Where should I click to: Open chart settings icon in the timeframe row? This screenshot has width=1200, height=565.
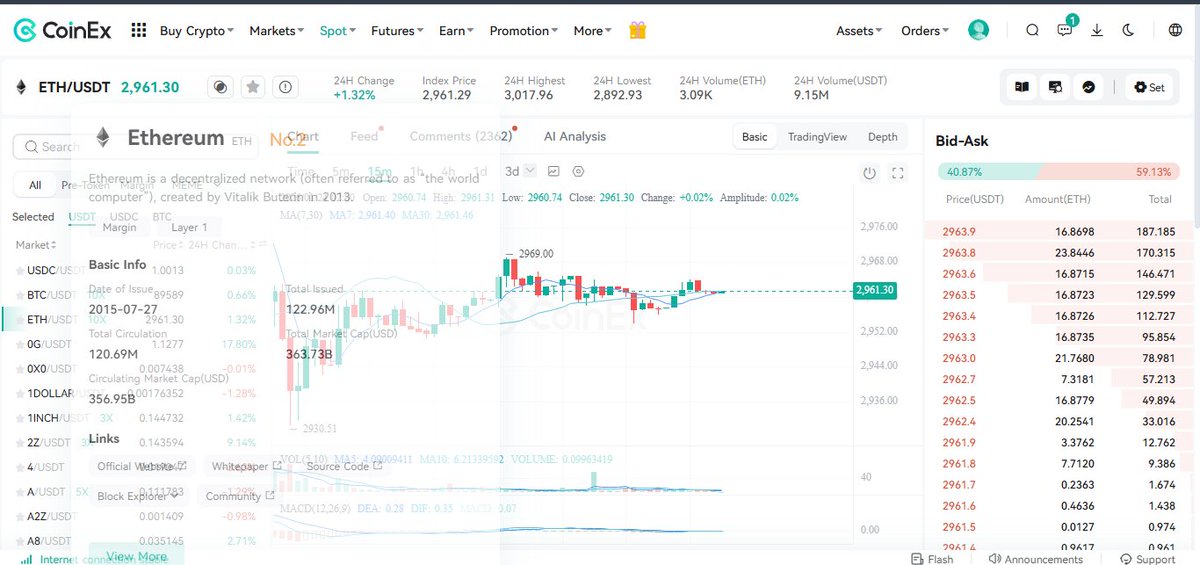(x=578, y=171)
